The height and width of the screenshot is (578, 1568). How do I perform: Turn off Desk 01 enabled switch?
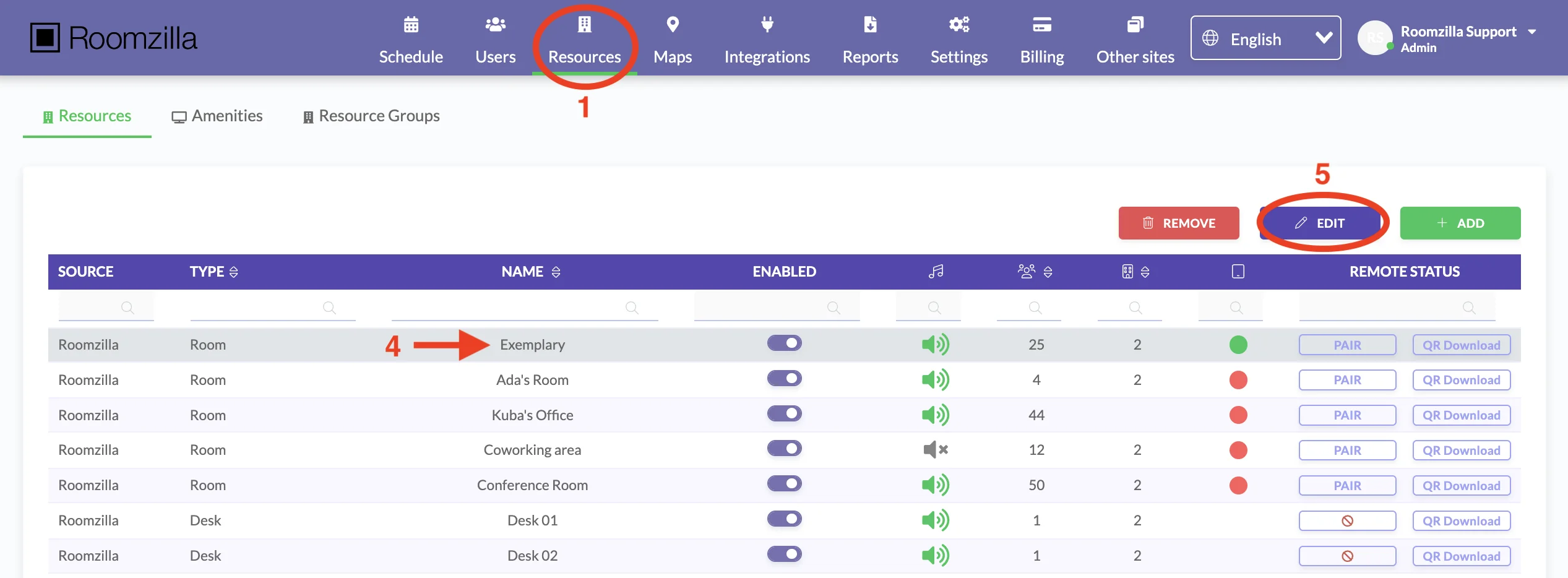pyautogui.click(x=784, y=519)
